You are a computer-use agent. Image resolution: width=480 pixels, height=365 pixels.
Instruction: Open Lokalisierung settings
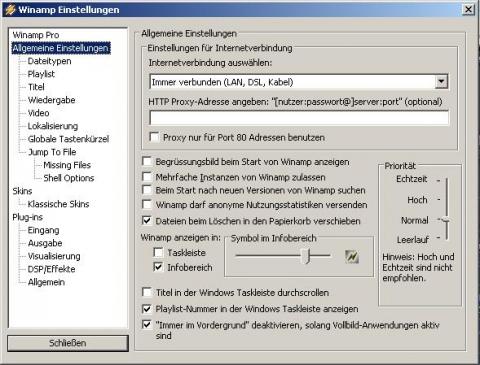[53, 126]
